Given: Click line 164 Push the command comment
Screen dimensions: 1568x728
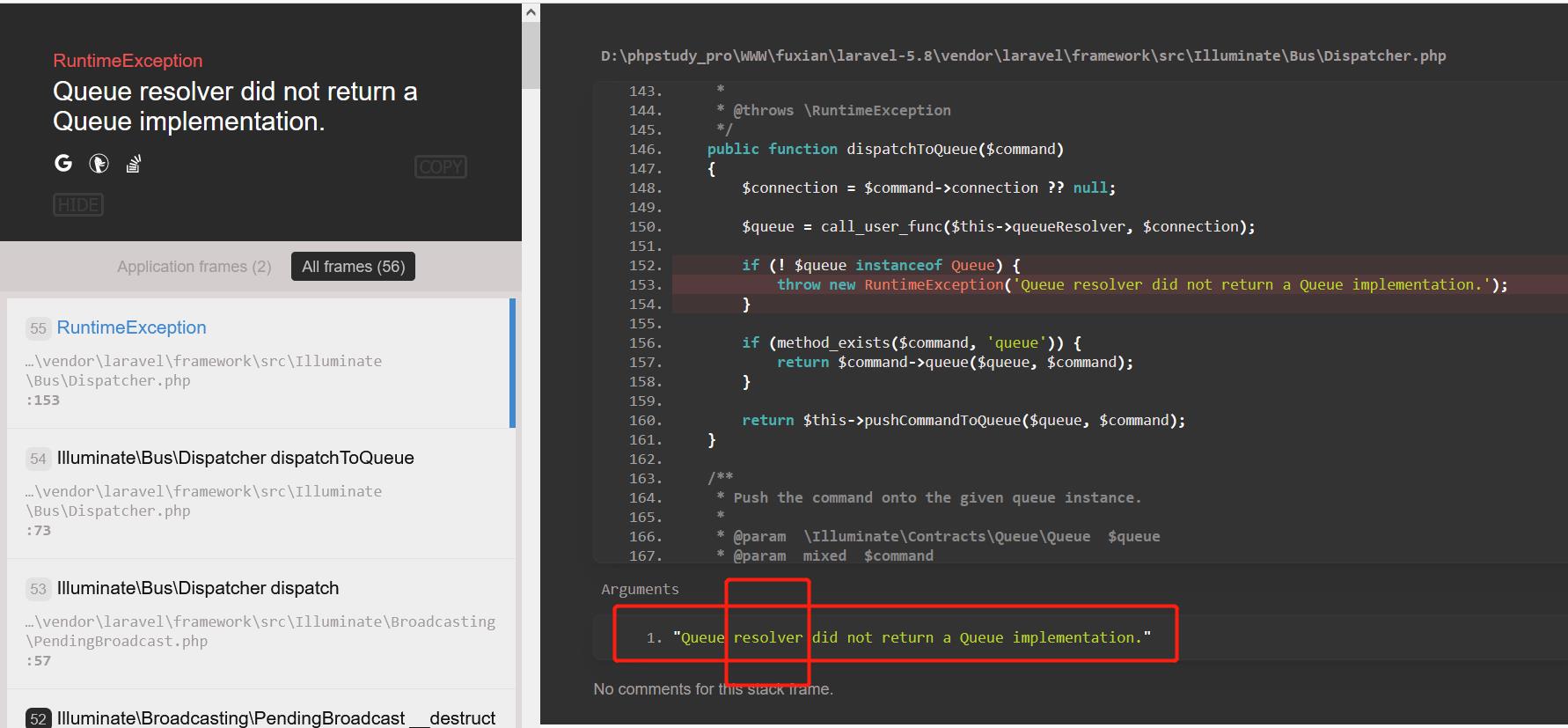Looking at the screenshot, I should (928, 497).
